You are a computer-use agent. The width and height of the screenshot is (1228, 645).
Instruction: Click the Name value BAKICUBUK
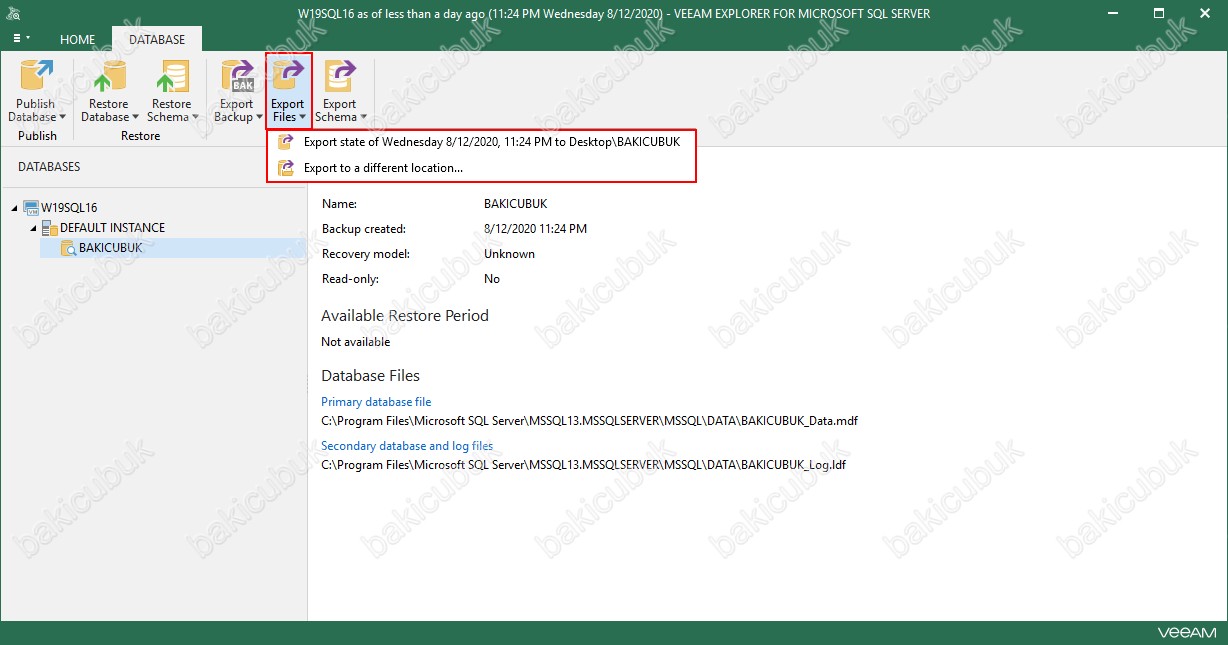coord(516,204)
